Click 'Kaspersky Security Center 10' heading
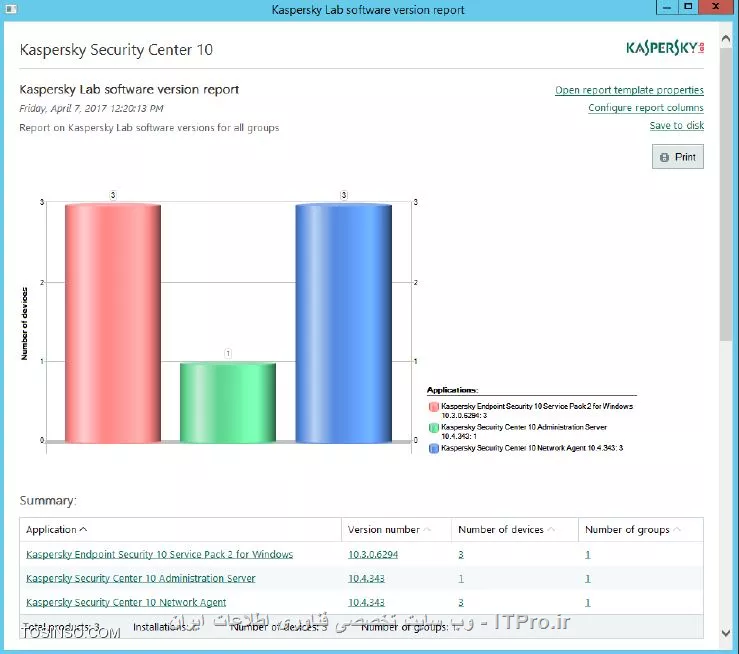The image size is (739, 654). click(x=116, y=49)
